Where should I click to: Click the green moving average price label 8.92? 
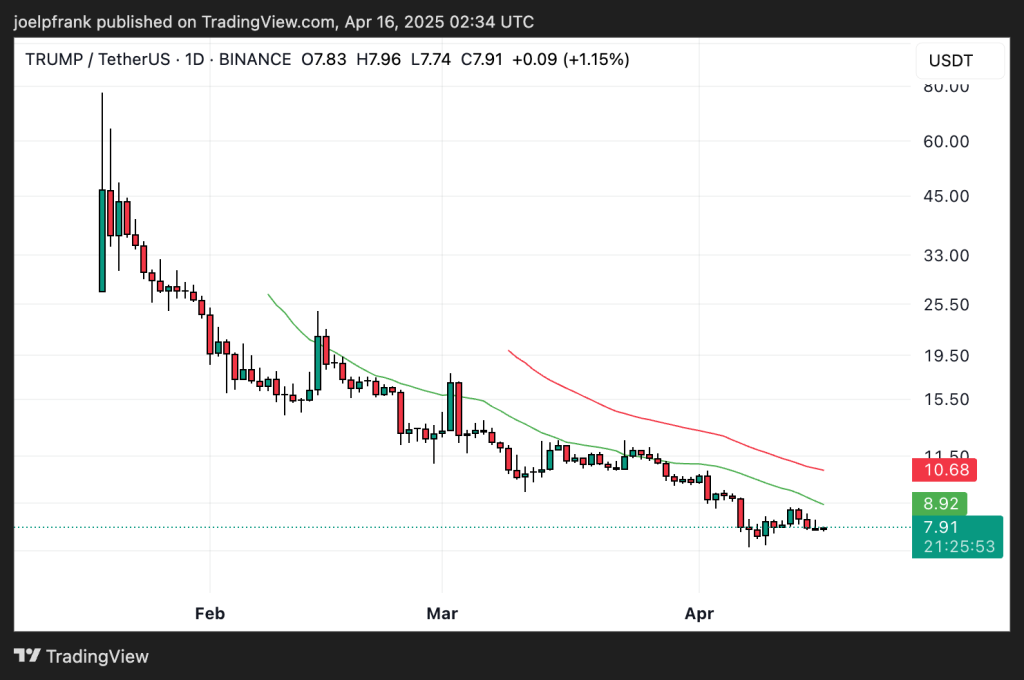(x=940, y=504)
